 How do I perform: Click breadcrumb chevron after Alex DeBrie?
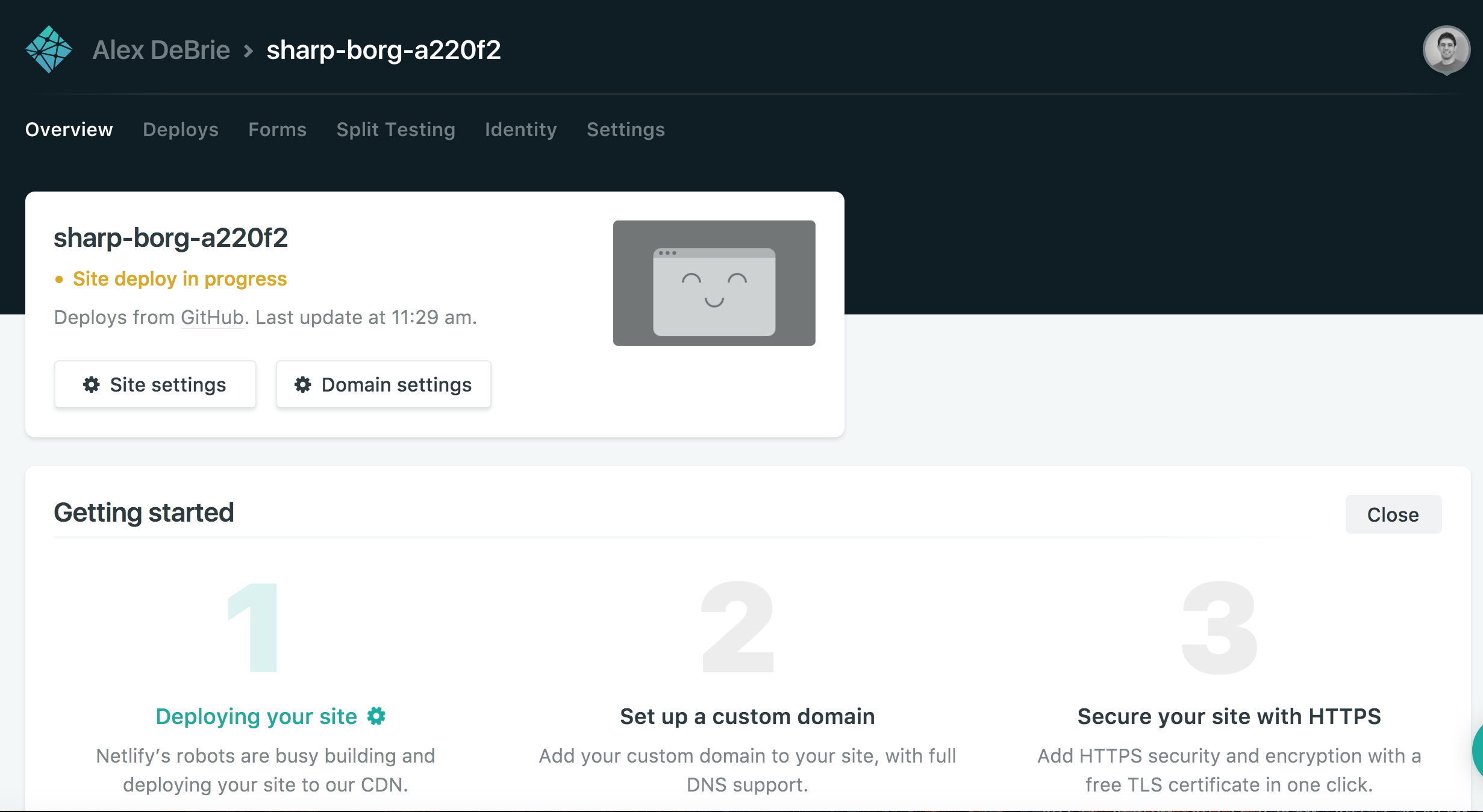coord(248,51)
